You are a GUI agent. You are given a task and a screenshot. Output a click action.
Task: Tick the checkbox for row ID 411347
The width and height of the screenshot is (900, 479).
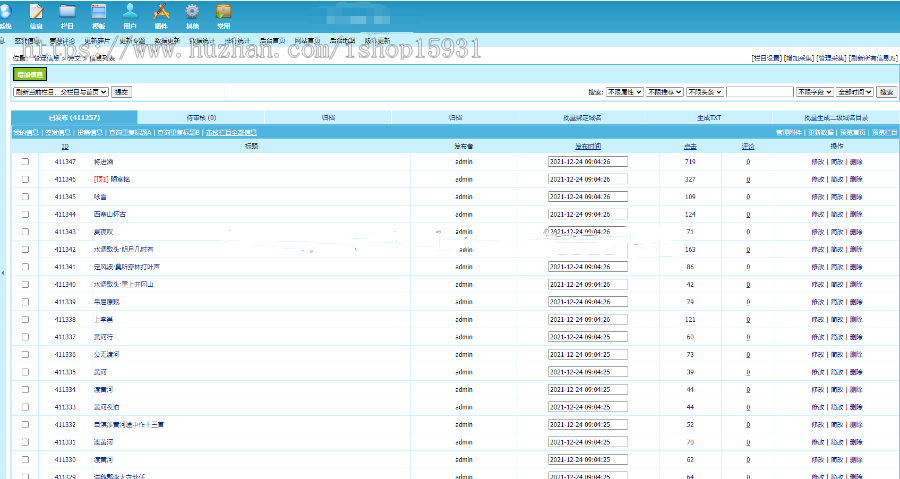pyautogui.click(x=25, y=162)
